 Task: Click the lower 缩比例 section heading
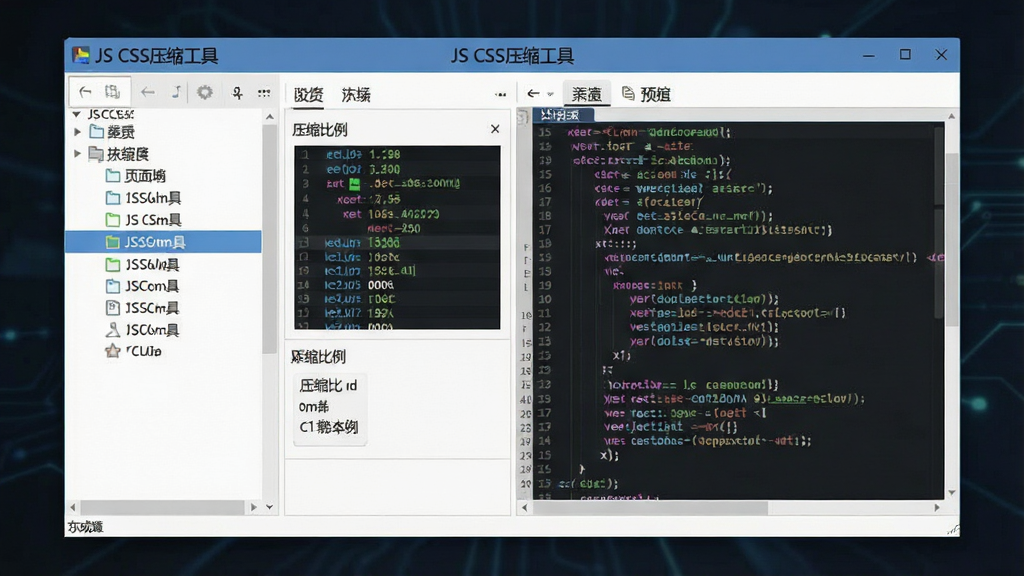318,357
